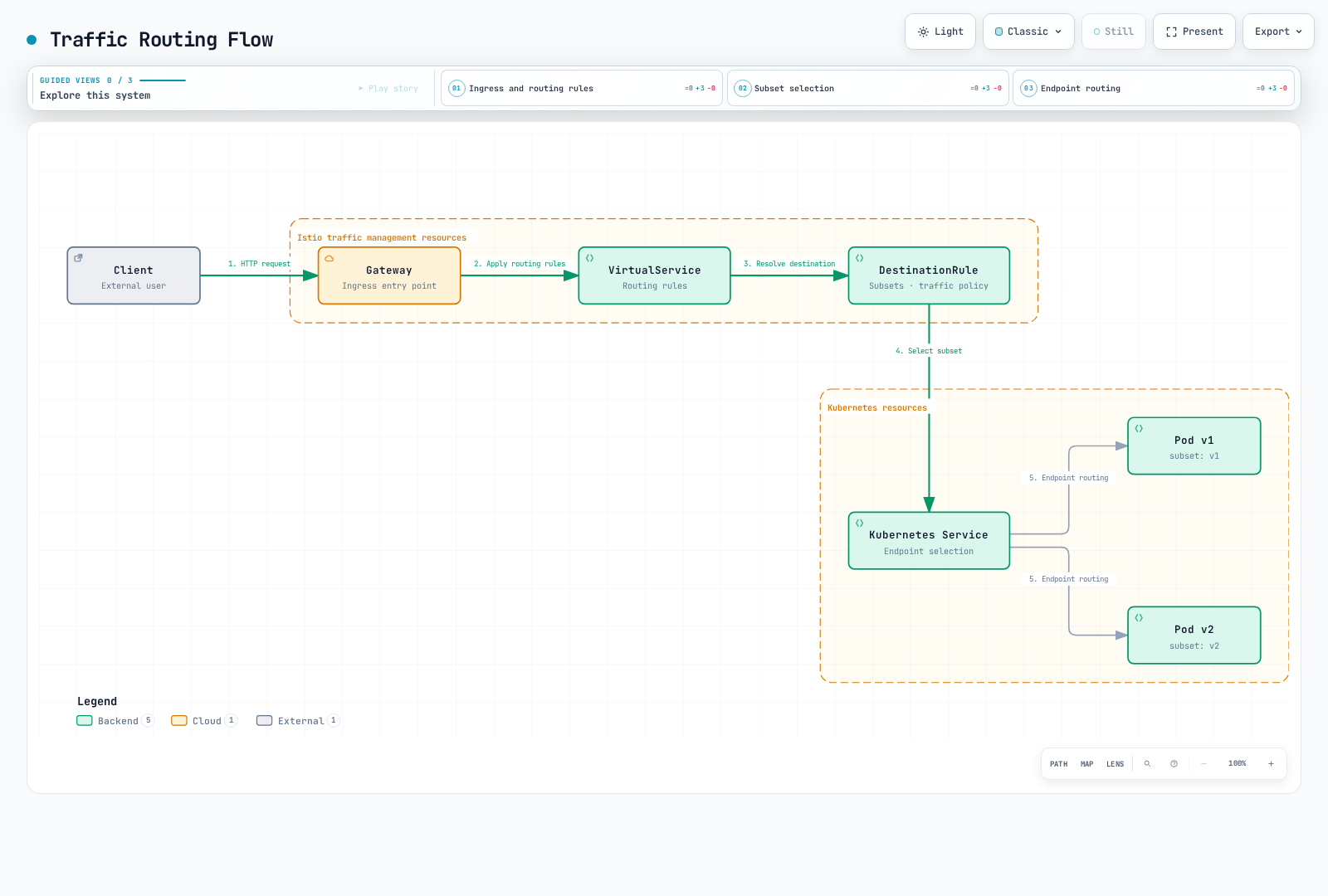Select the 'Subsets · traffic policy' subtitle
This screenshot has width=1328, height=896.
929,286
